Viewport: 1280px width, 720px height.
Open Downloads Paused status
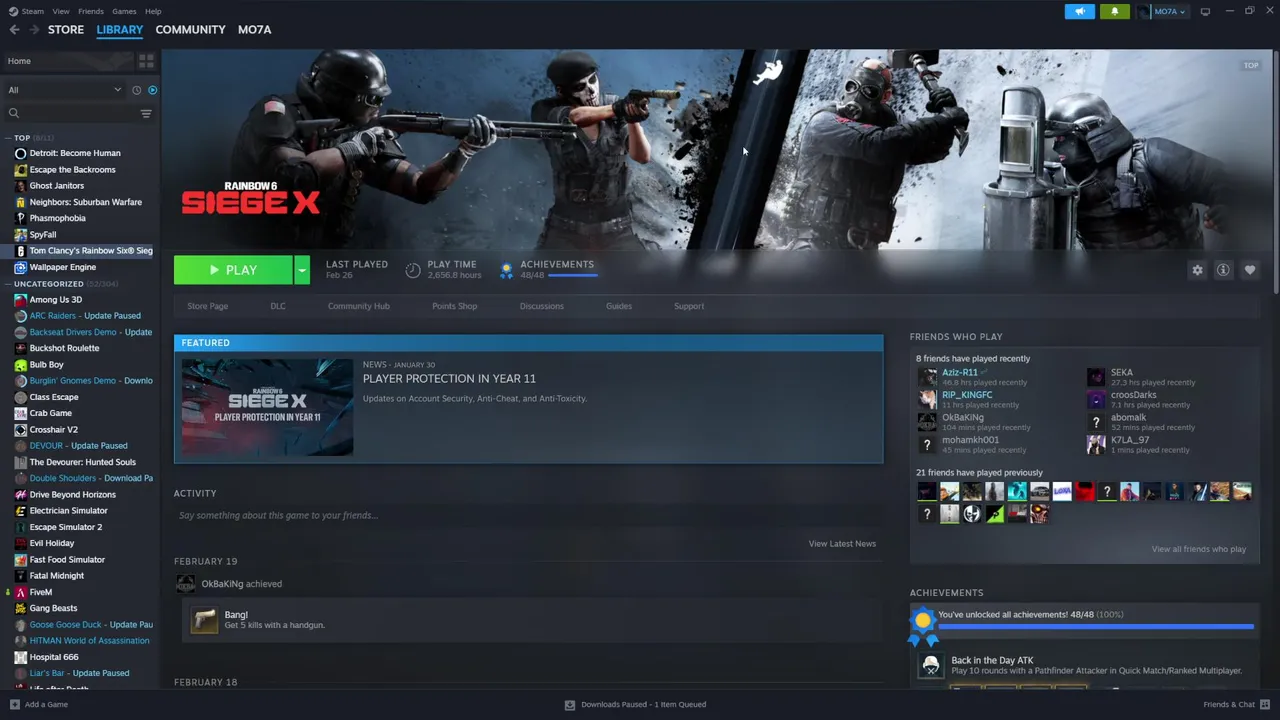coord(636,704)
